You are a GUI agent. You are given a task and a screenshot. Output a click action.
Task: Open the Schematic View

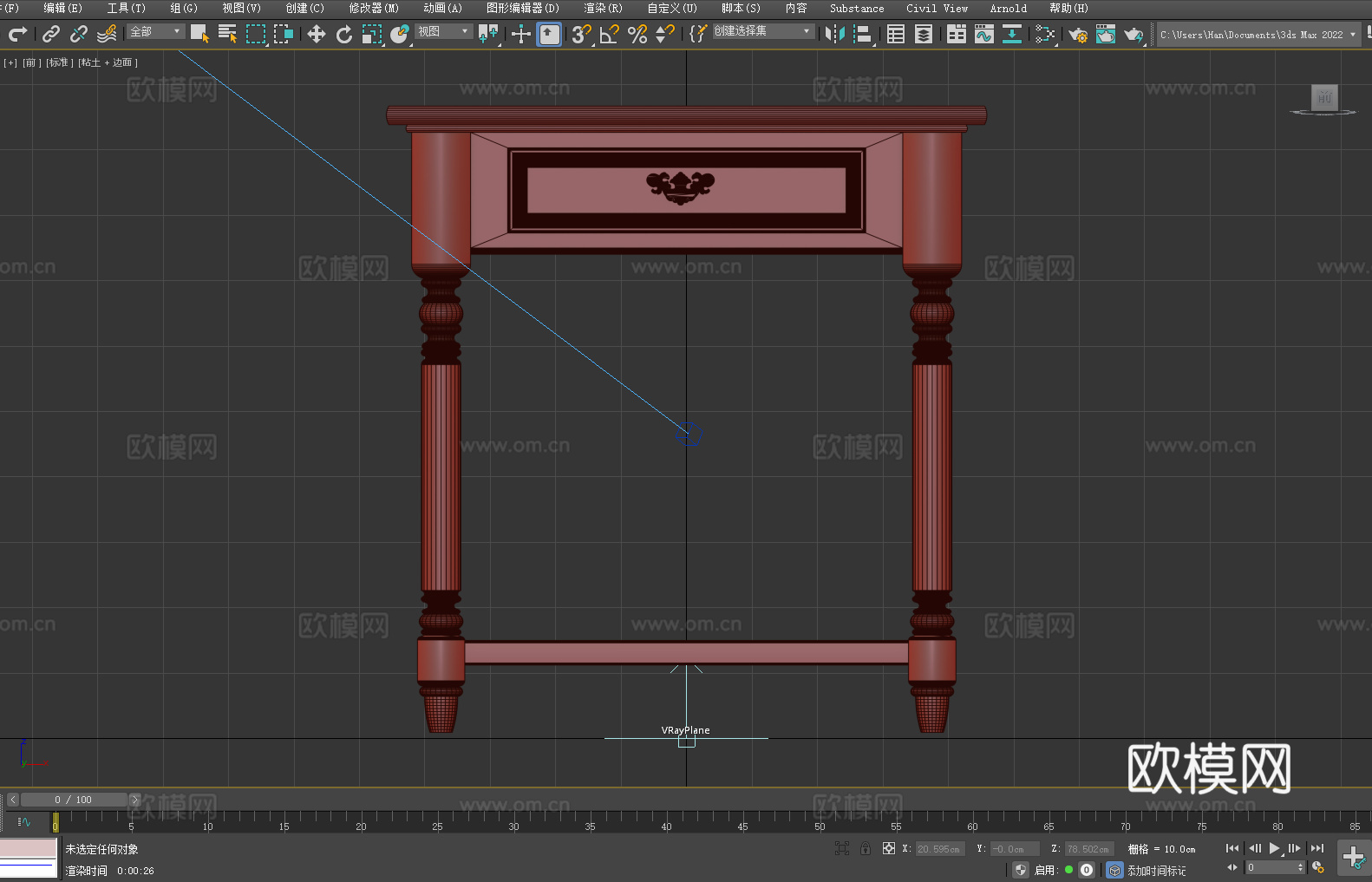coord(1012,34)
